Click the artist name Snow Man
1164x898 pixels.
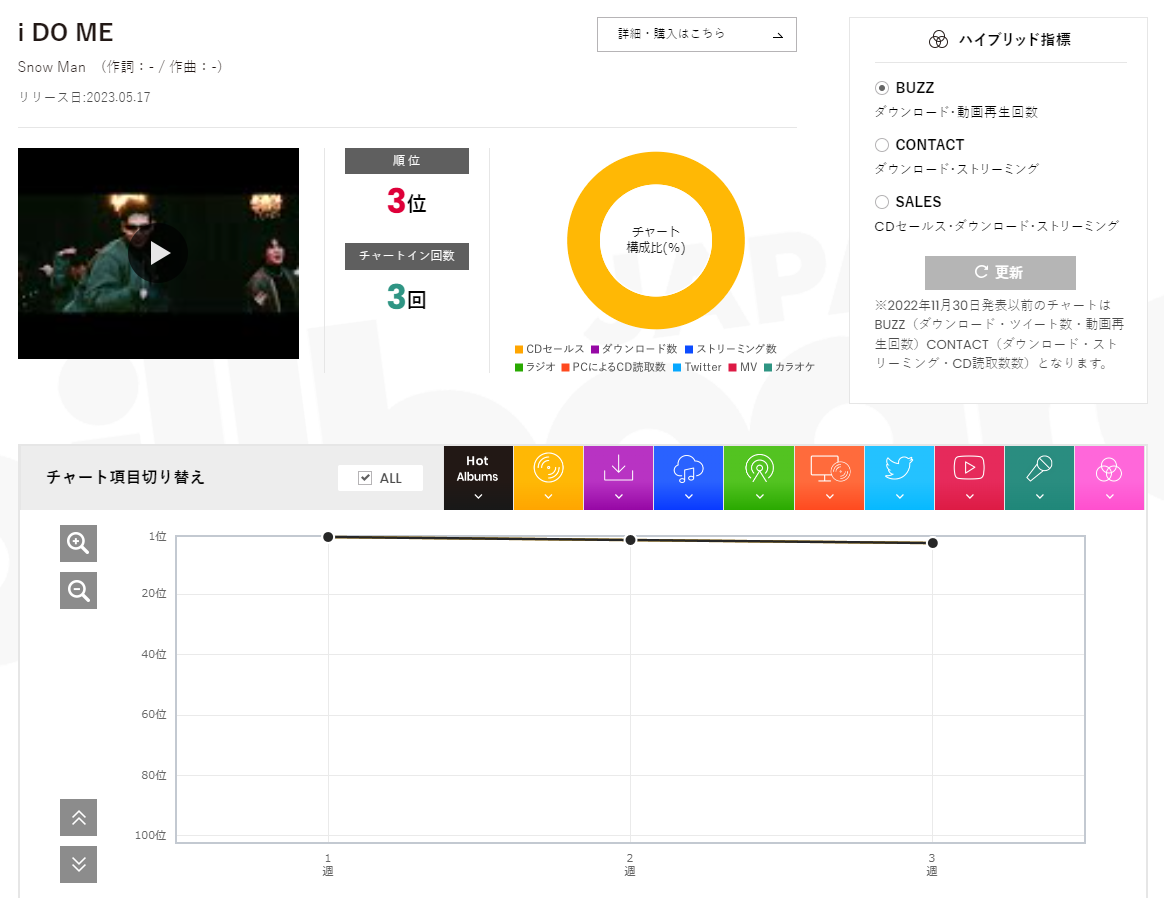(x=52, y=67)
